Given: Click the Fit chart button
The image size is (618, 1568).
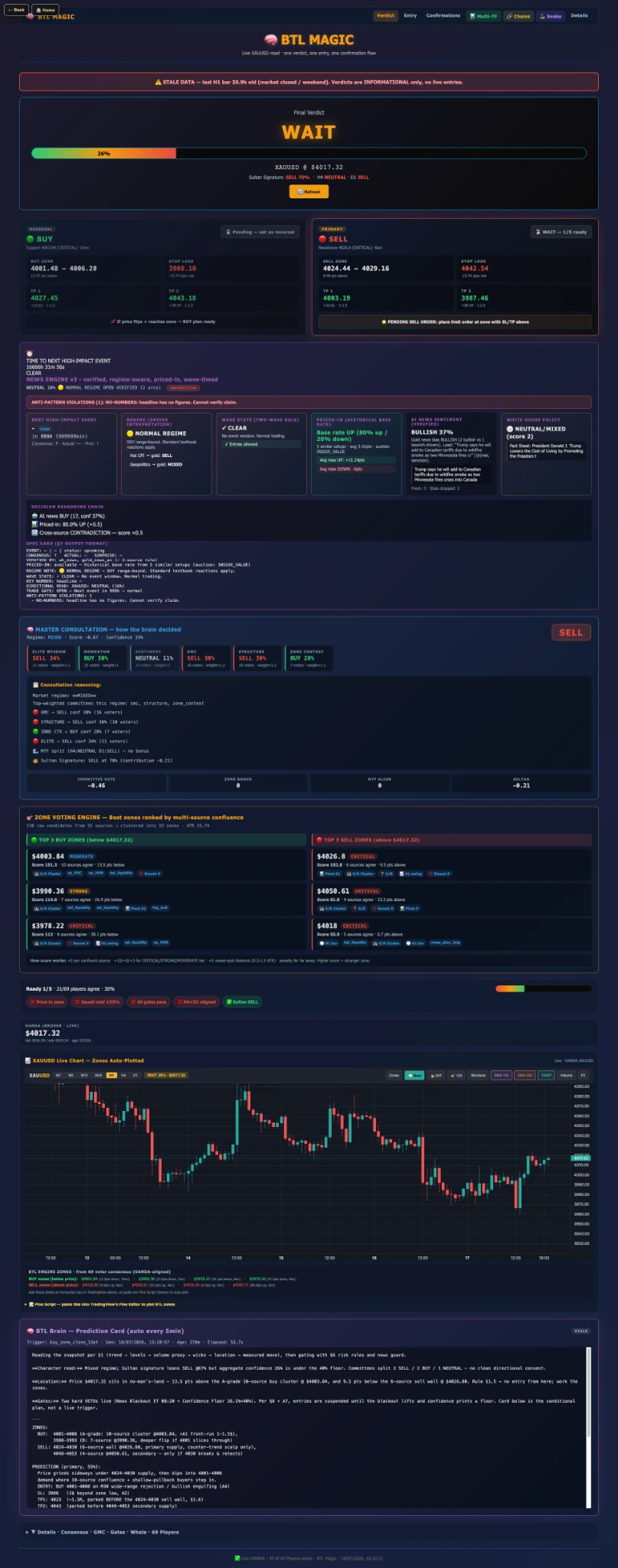Looking at the screenshot, I should coord(584,1075).
